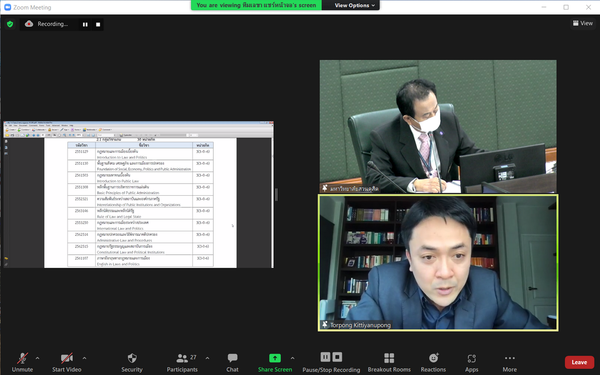600x375 pixels.
Task: Click the "You are viewing" screen banner
Action: 256,5
